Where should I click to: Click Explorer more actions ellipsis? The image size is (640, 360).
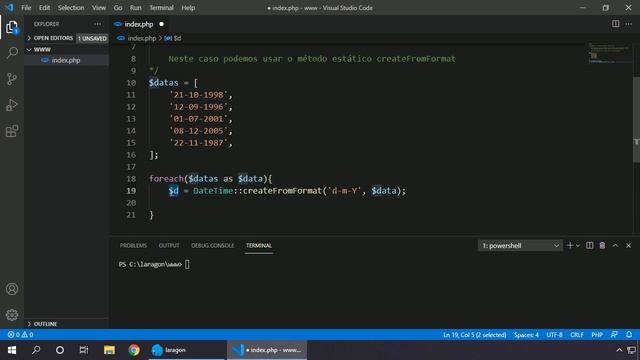click(98, 24)
